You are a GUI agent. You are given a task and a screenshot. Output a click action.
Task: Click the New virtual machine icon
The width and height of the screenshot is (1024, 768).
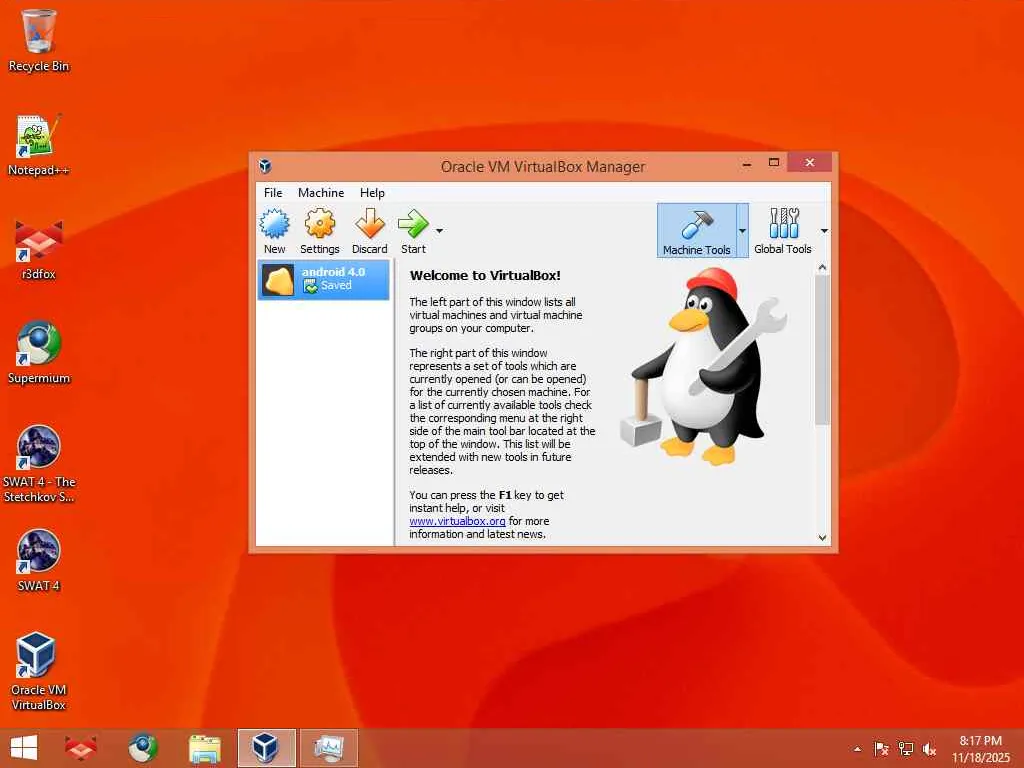coord(274,231)
